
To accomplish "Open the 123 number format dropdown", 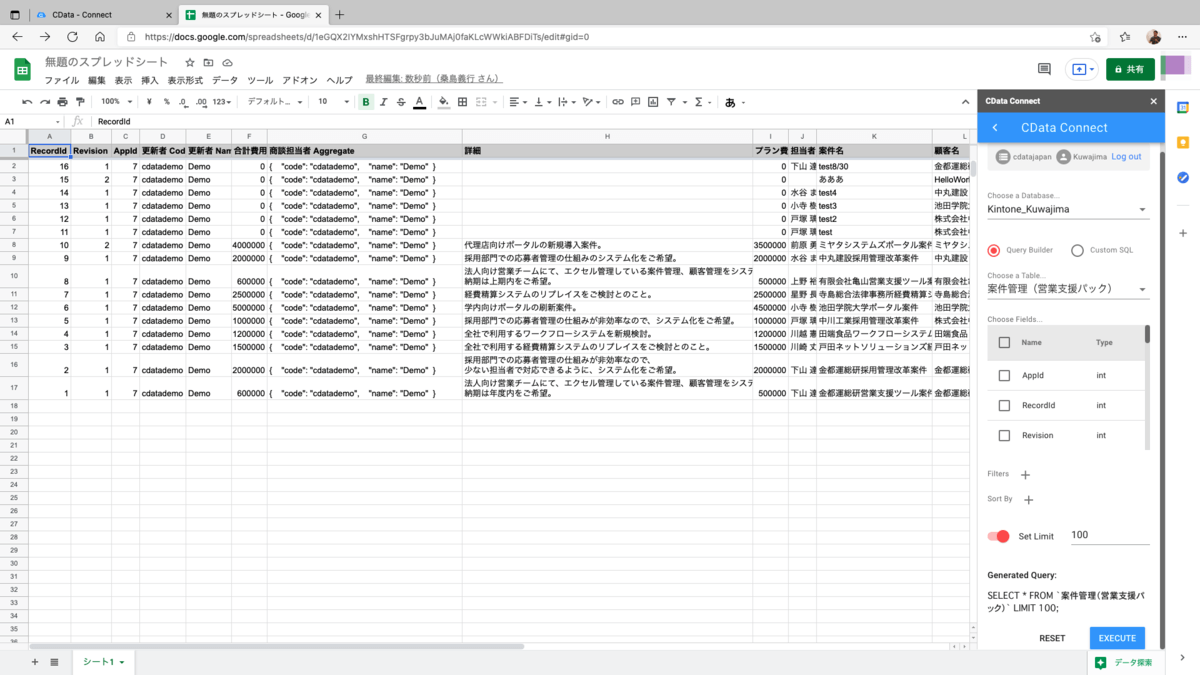I will click(x=223, y=102).
